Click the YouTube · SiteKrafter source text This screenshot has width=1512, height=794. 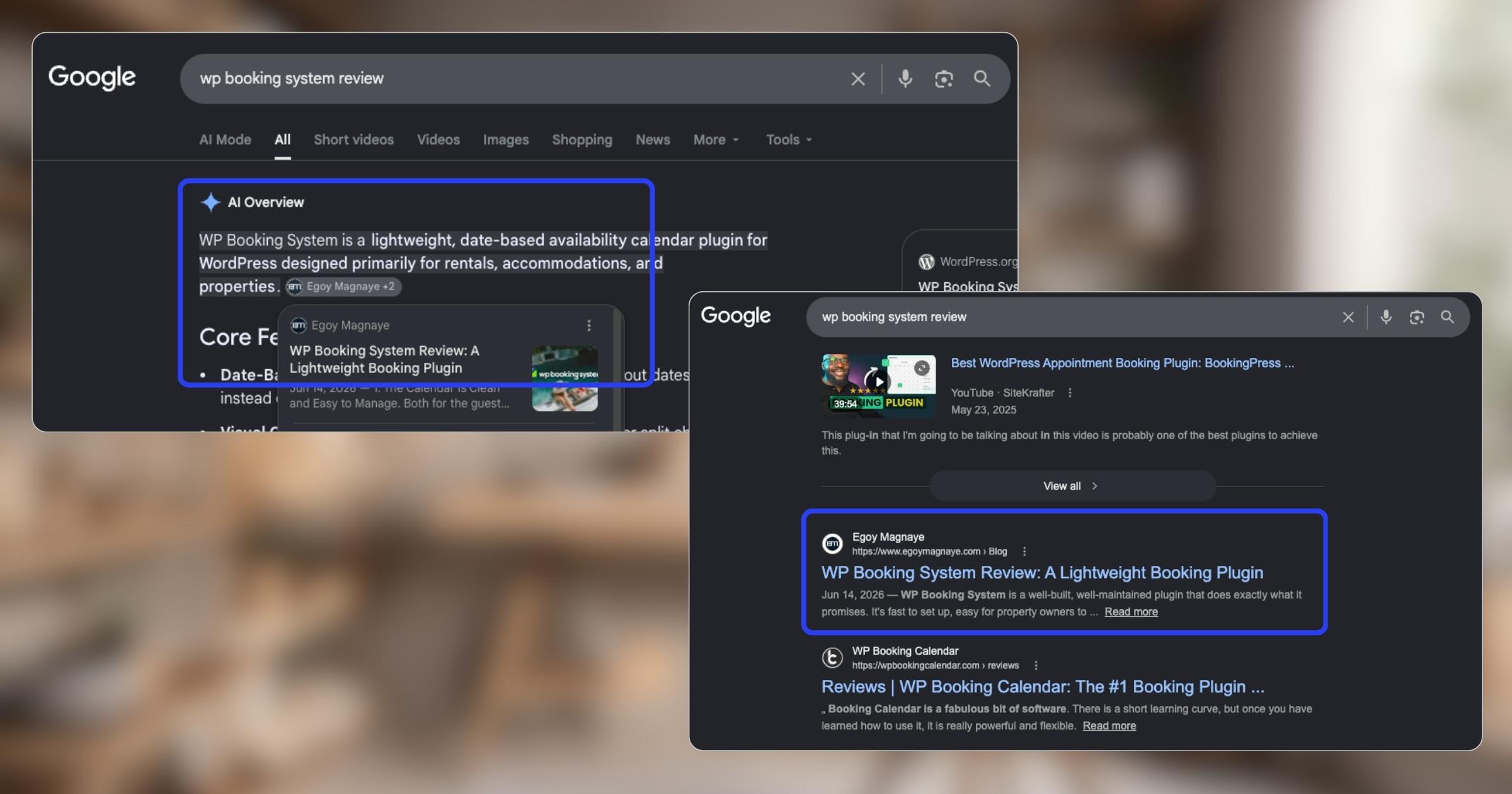(1002, 393)
